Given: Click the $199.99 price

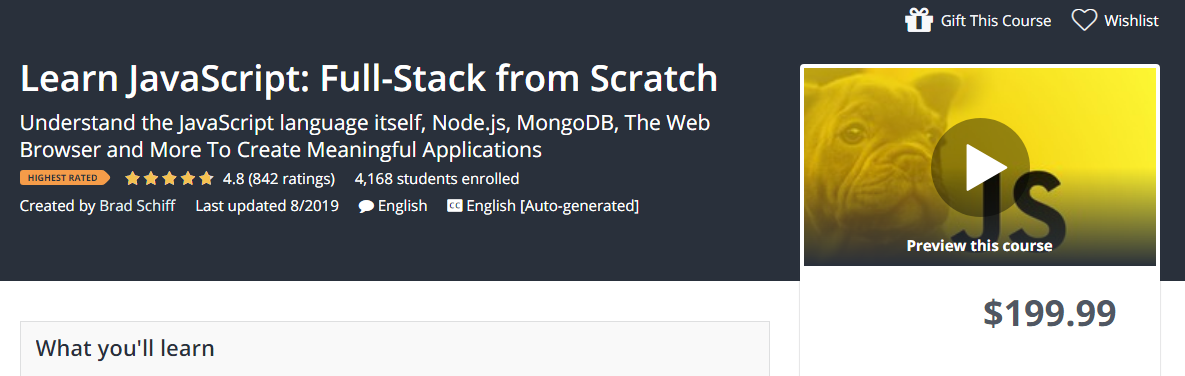Looking at the screenshot, I should click(x=1049, y=313).
